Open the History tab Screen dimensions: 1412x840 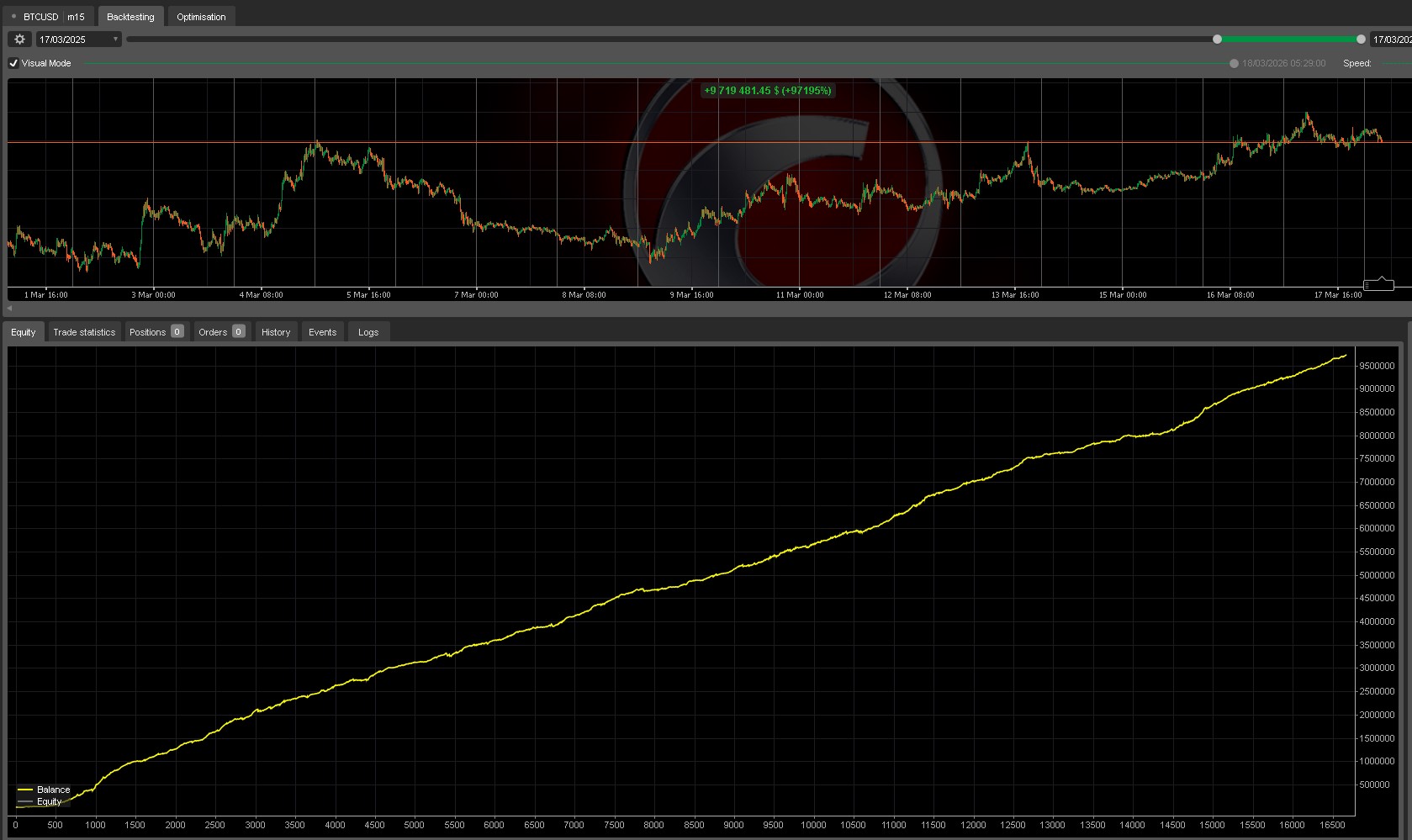pos(276,332)
